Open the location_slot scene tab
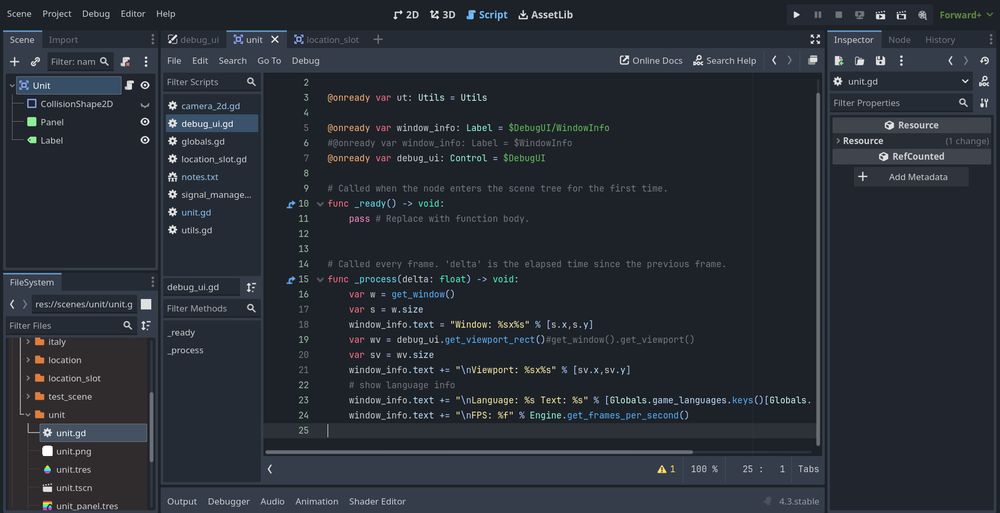Image resolution: width=1000 pixels, height=513 pixels. click(326, 40)
